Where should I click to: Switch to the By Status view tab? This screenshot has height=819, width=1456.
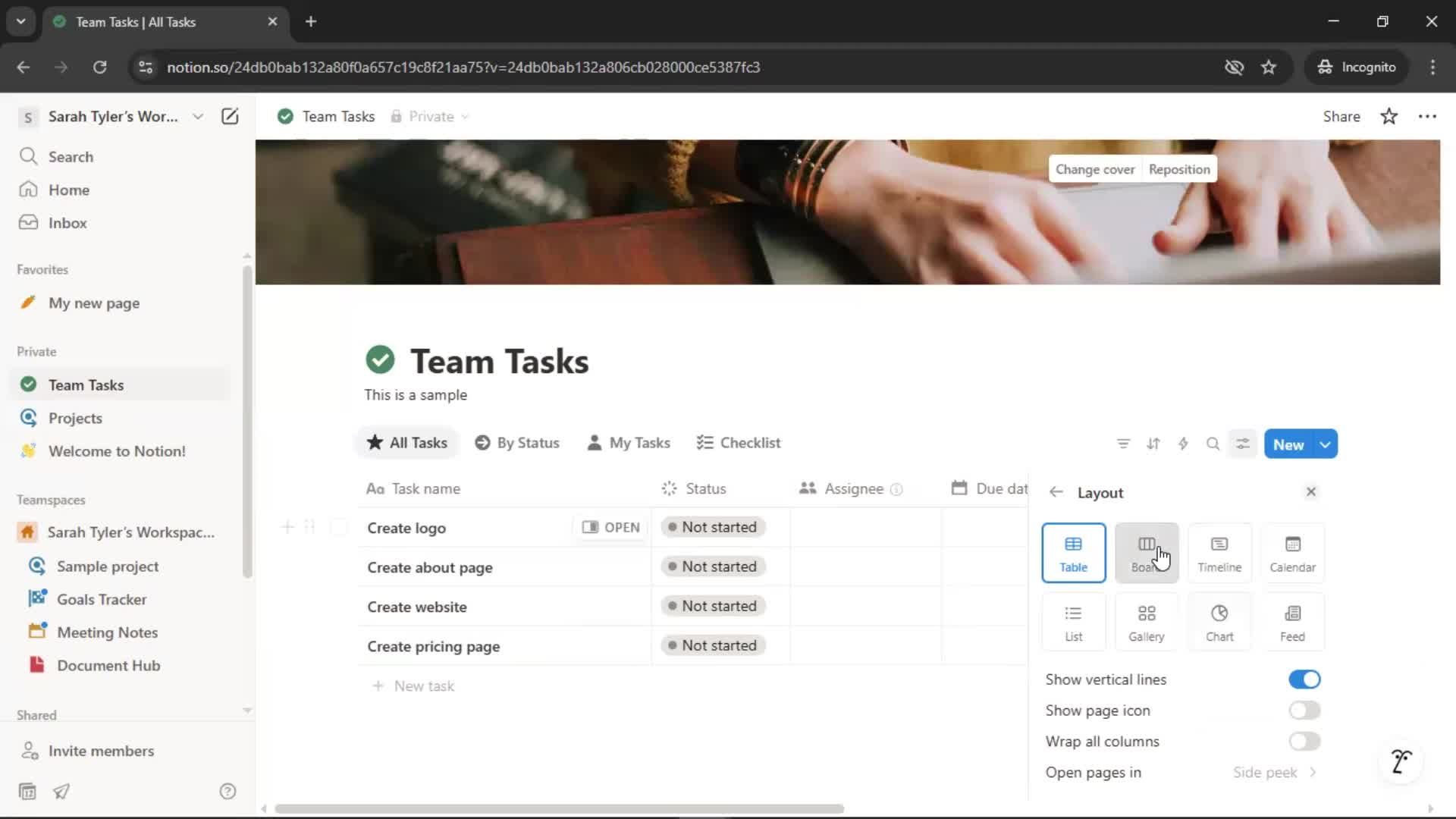point(517,443)
